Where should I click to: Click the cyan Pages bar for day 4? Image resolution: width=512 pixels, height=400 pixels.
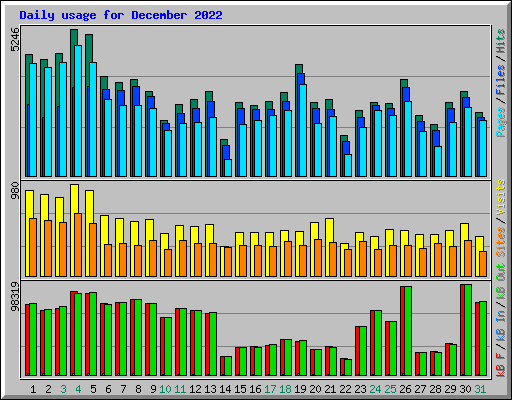[78, 111]
